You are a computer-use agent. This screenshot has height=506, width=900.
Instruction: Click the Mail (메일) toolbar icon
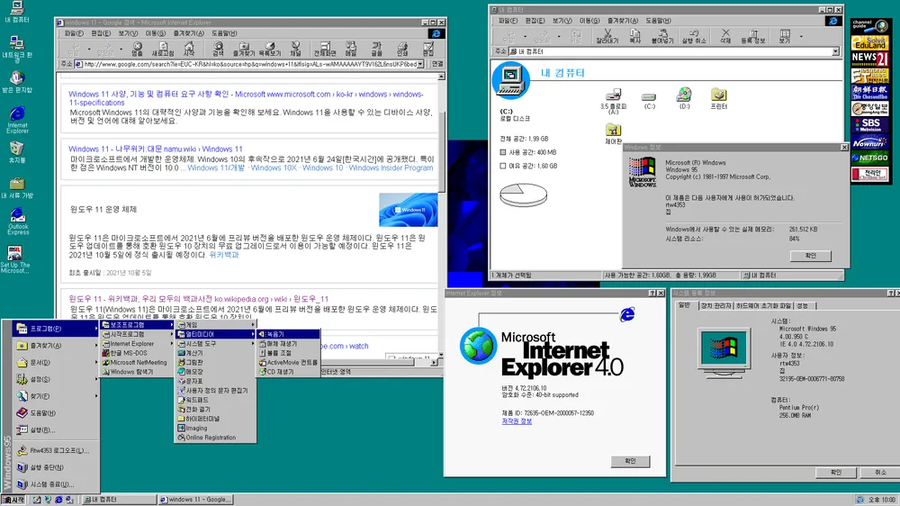[x=351, y=48]
